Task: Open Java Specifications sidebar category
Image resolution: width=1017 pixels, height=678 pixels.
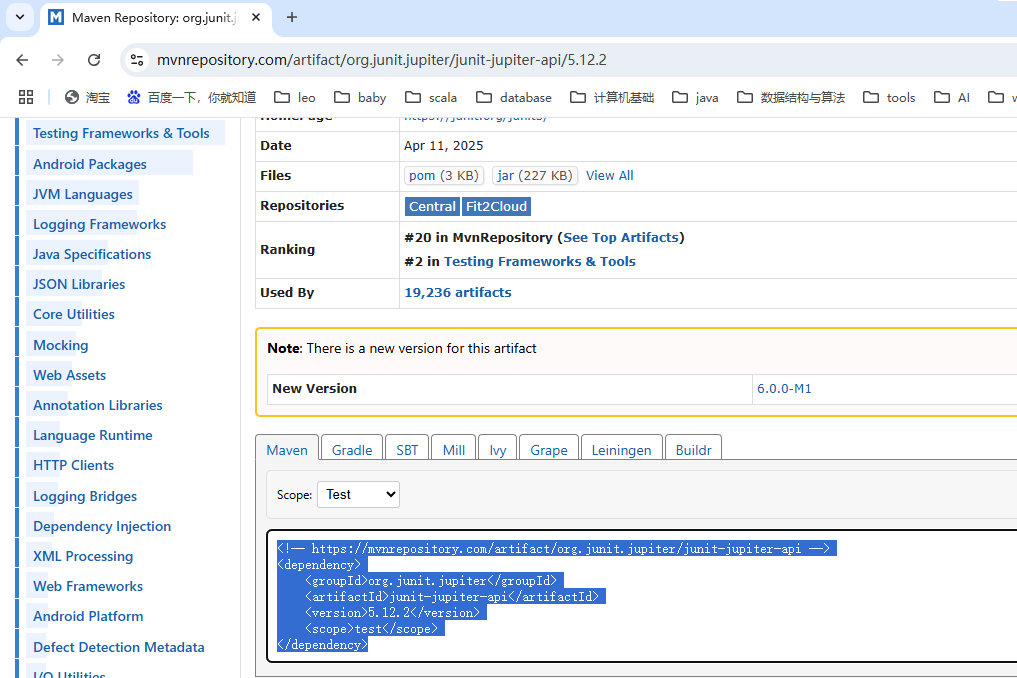Action: [x=92, y=254]
